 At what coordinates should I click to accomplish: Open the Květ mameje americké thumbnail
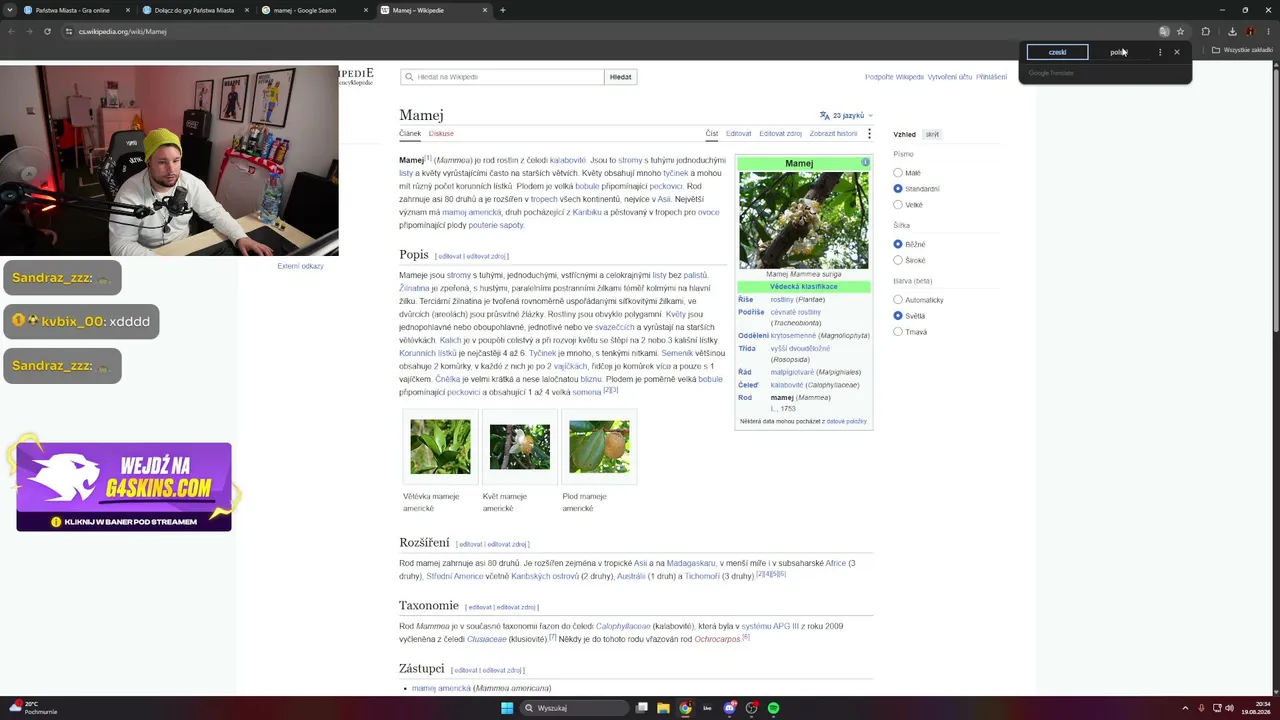pos(520,446)
